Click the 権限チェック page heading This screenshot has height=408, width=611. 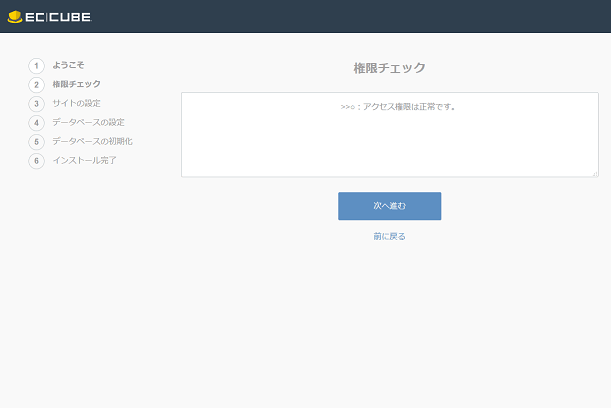click(x=389, y=68)
